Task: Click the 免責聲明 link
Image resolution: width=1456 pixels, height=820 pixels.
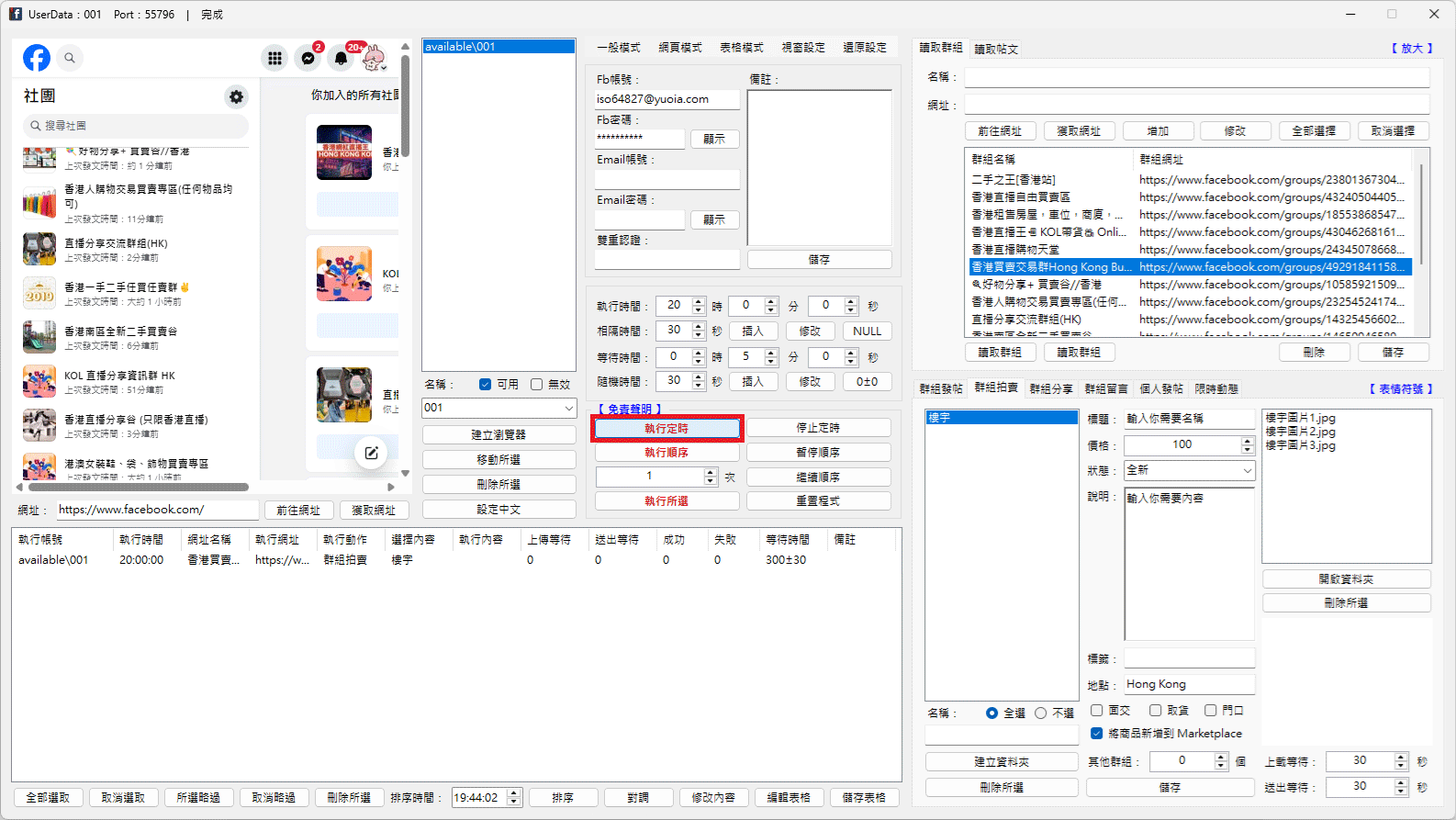Action: [x=630, y=410]
